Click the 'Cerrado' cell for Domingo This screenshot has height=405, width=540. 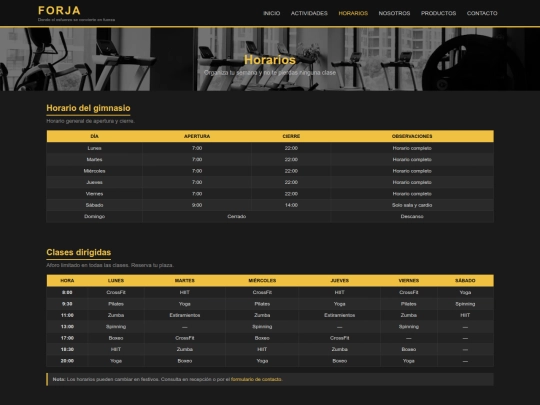coord(237,216)
